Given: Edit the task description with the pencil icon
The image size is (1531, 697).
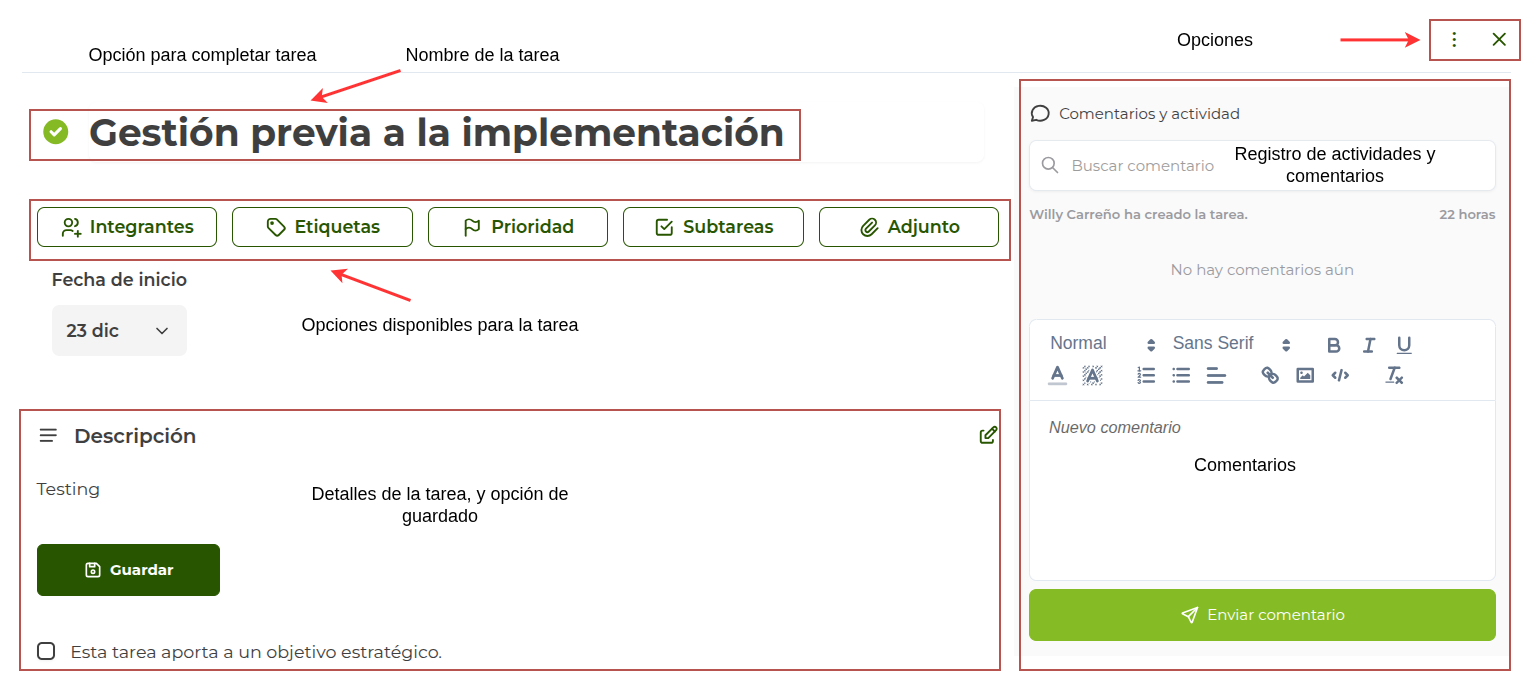Looking at the screenshot, I should (988, 435).
